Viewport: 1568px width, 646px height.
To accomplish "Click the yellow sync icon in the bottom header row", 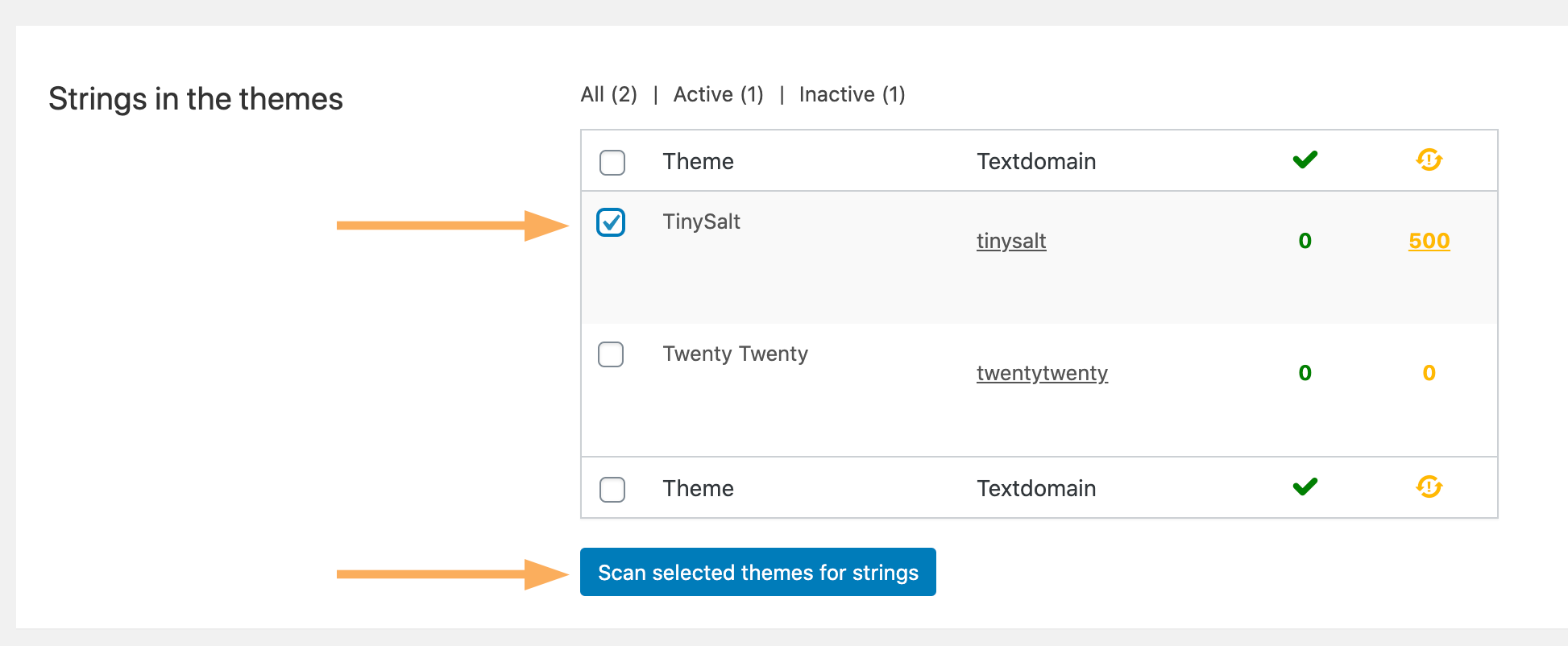I will pyautogui.click(x=1429, y=487).
